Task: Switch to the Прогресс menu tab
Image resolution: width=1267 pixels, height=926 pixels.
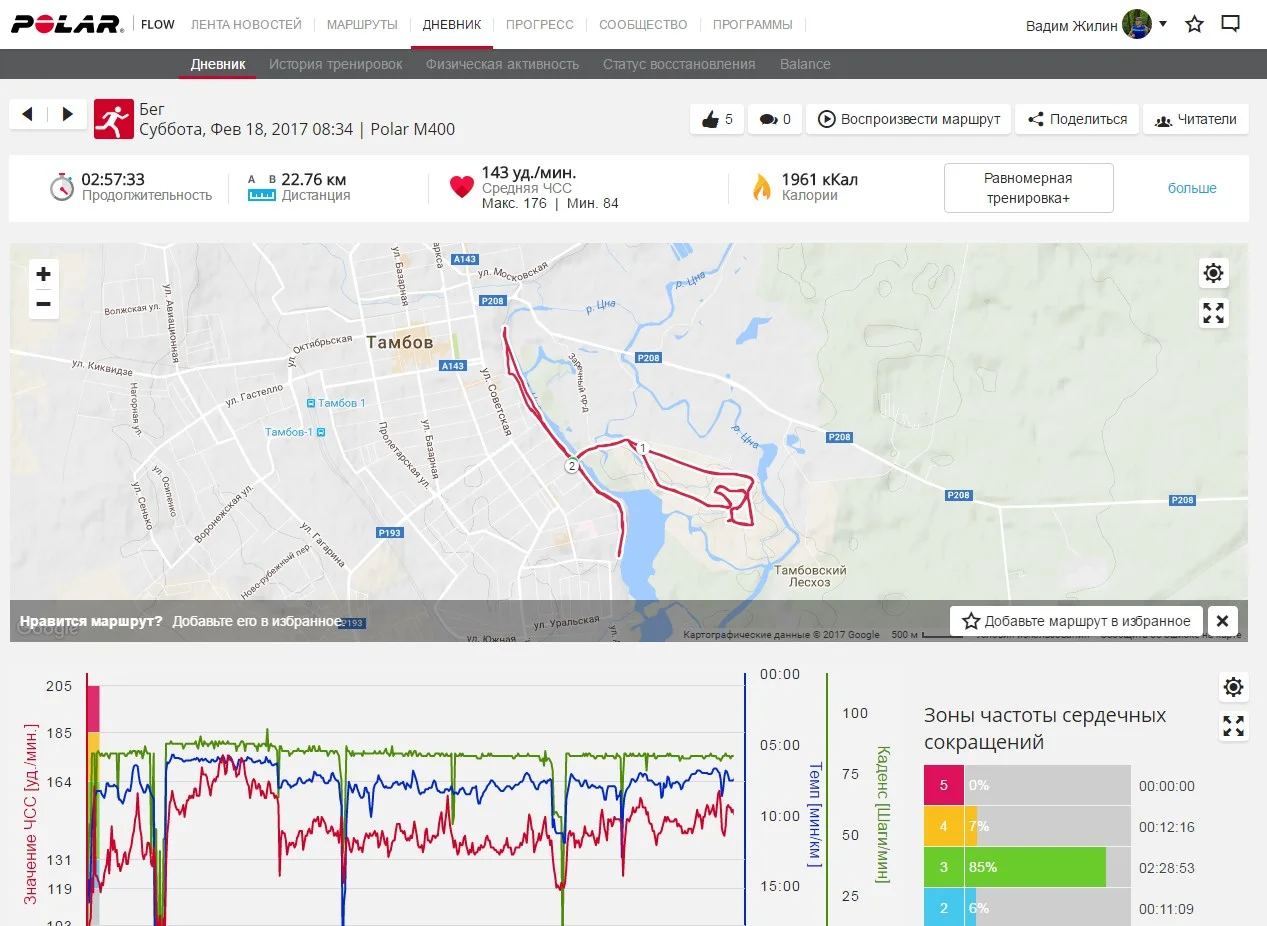Action: 539,24
